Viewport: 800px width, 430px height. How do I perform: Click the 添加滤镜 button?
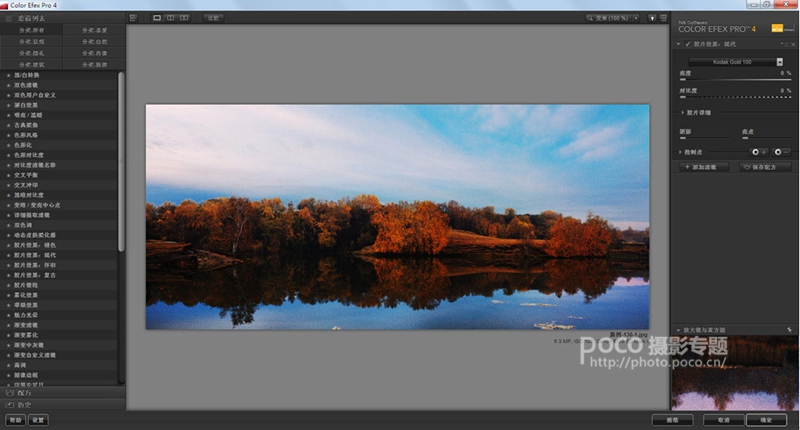click(704, 167)
